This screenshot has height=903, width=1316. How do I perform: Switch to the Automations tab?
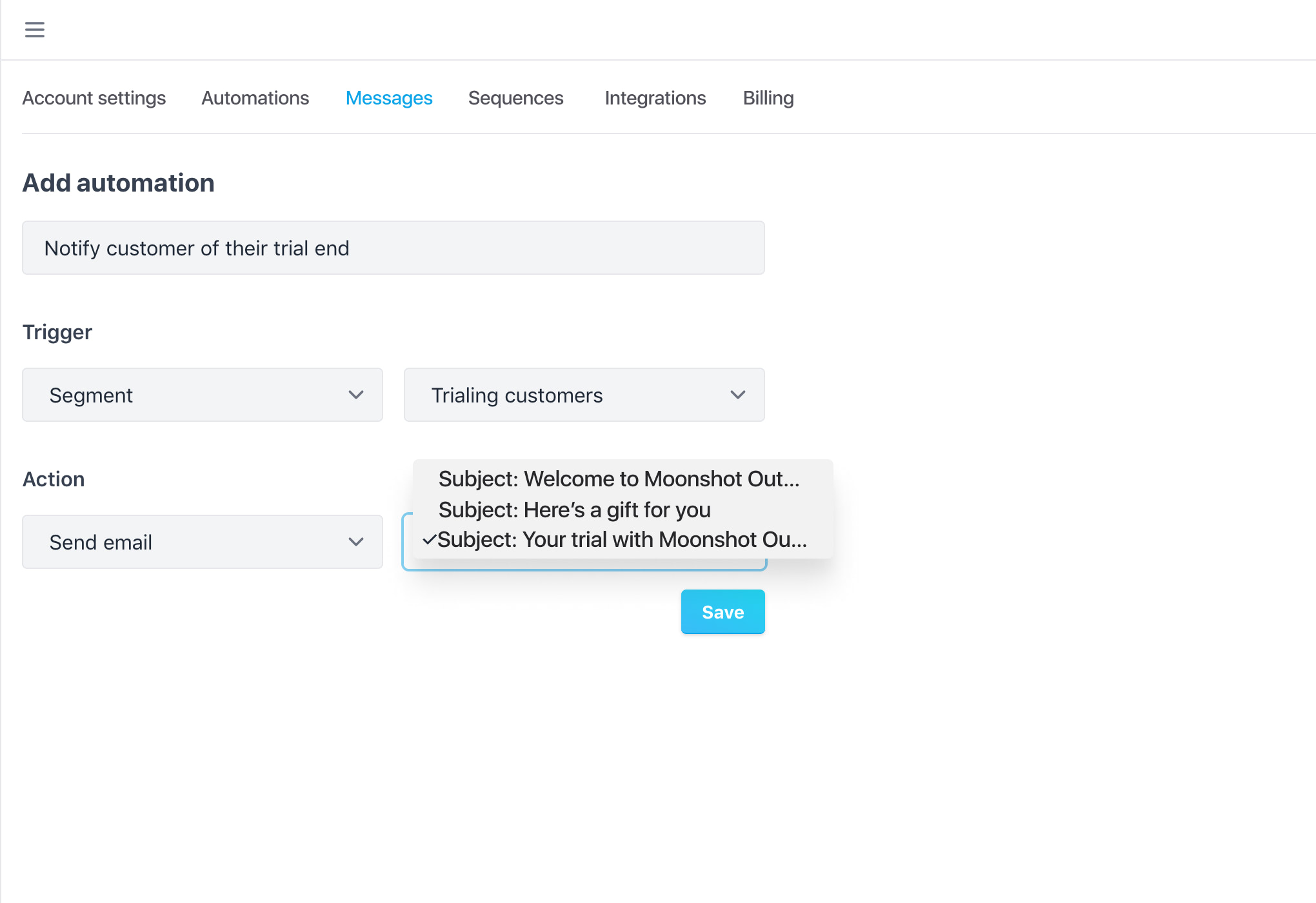pyautogui.click(x=255, y=98)
